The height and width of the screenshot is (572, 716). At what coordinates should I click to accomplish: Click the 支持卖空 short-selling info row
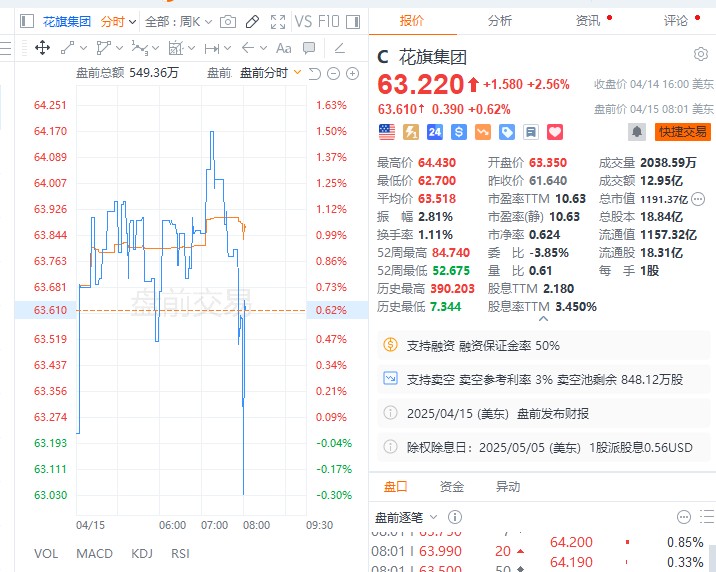click(543, 379)
